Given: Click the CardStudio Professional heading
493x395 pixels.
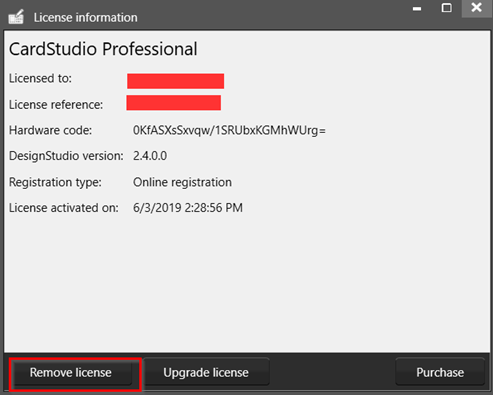Looking at the screenshot, I should pos(103,49).
